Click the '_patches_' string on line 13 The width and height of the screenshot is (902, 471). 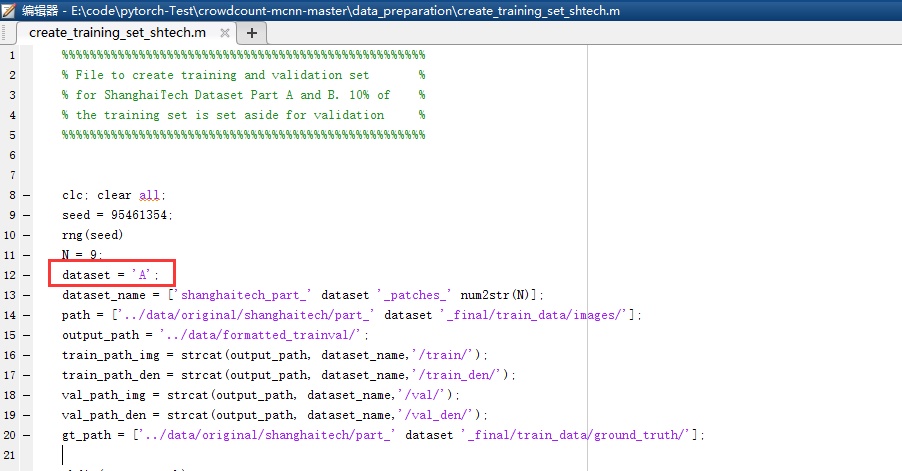click(x=414, y=295)
